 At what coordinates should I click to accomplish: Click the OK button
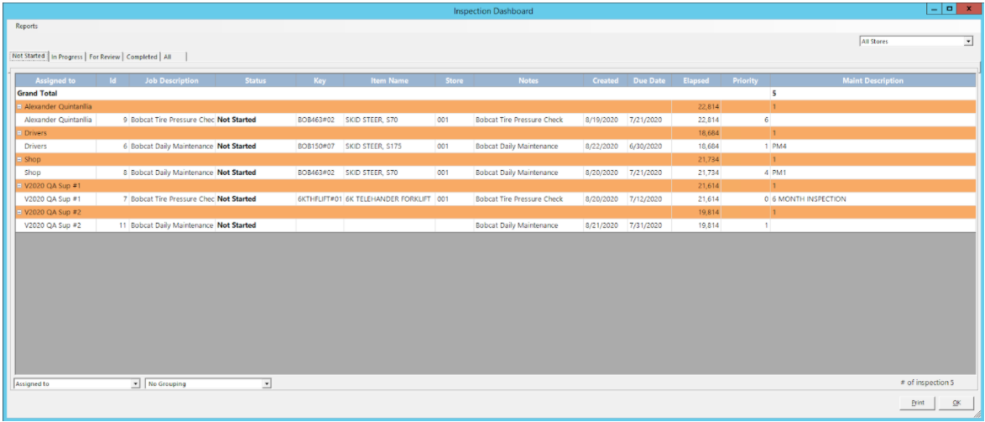click(x=956, y=403)
